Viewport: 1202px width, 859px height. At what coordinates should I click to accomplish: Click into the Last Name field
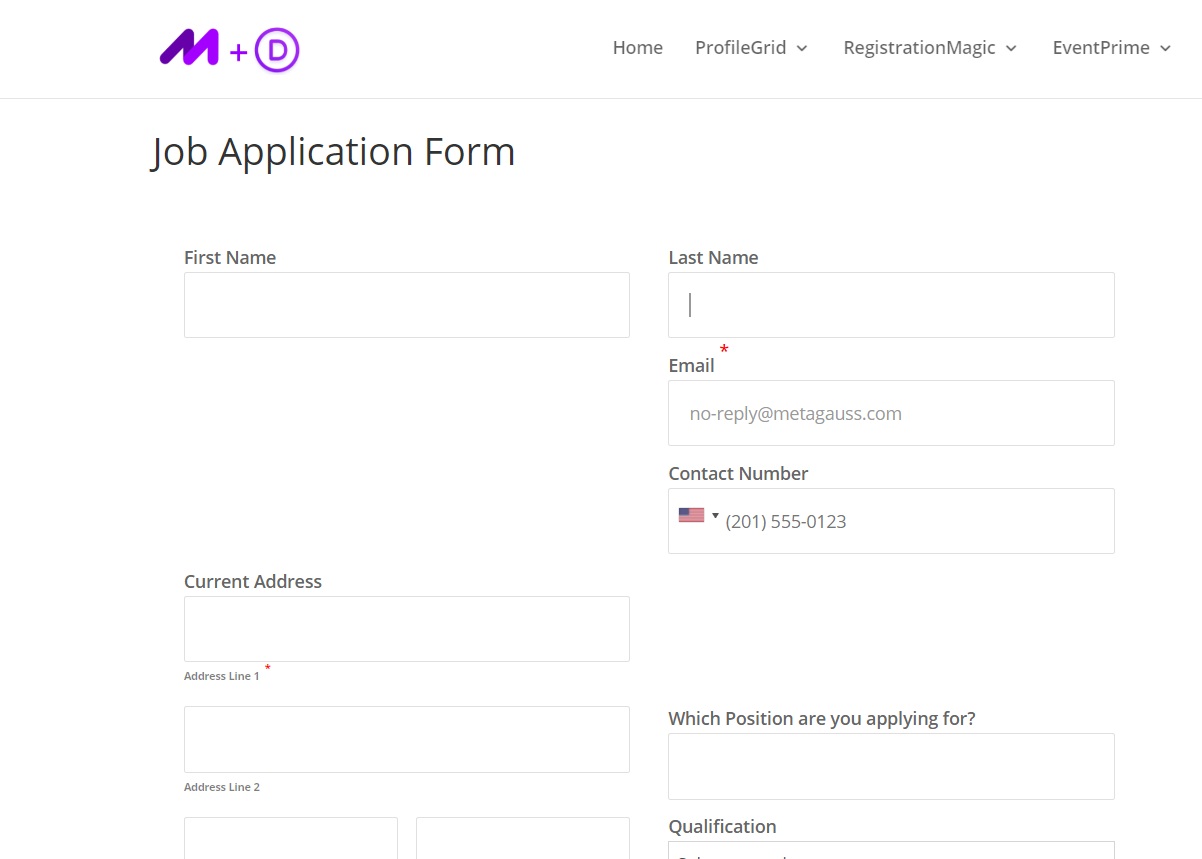point(891,305)
